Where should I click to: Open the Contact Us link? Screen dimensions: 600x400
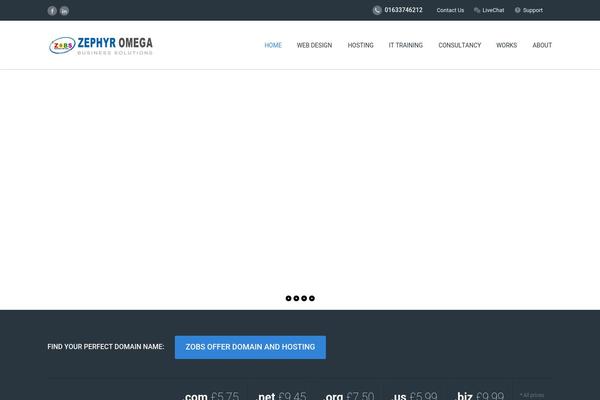450,10
